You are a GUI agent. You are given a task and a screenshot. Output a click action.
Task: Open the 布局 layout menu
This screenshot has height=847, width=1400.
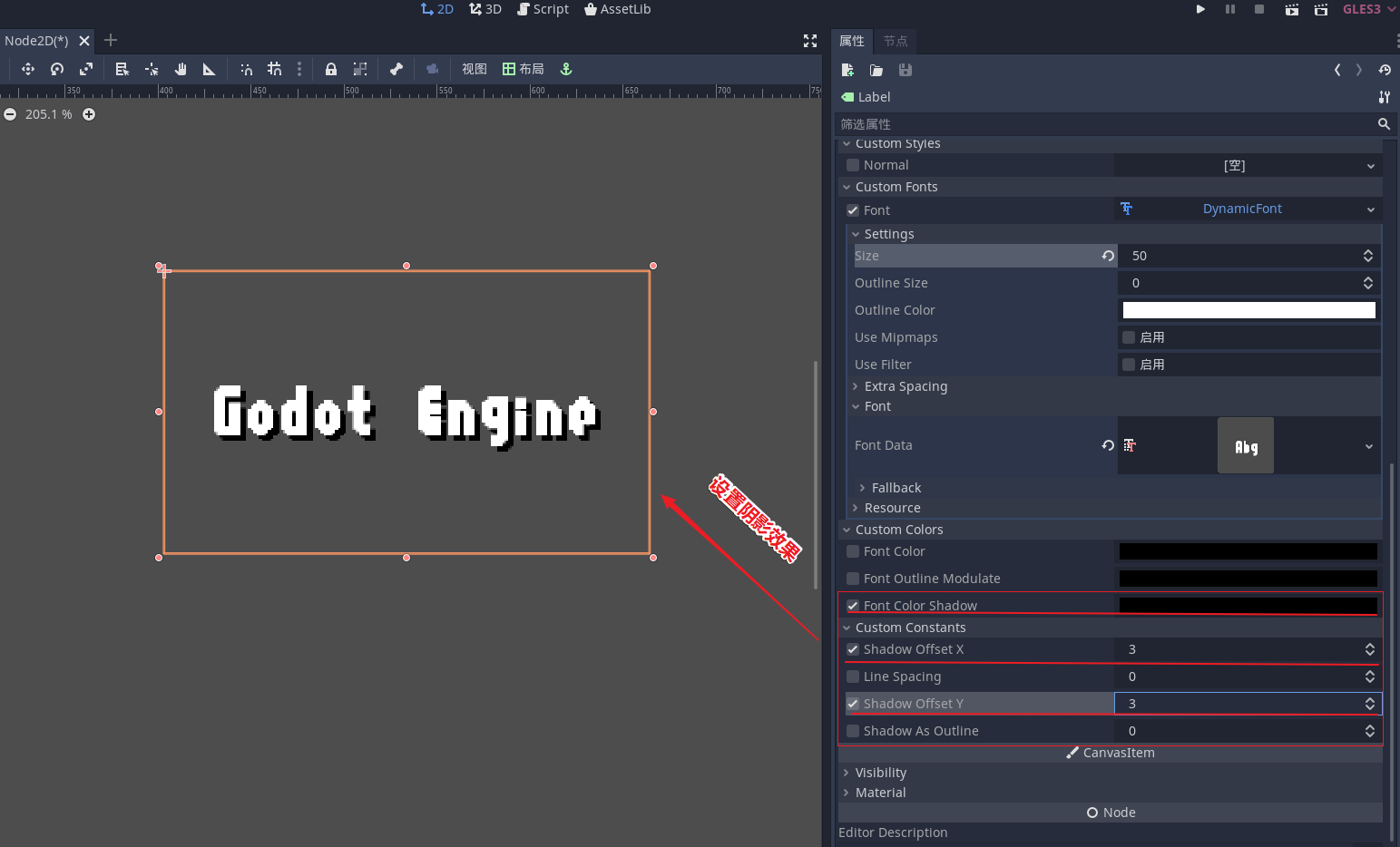[524, 69]
